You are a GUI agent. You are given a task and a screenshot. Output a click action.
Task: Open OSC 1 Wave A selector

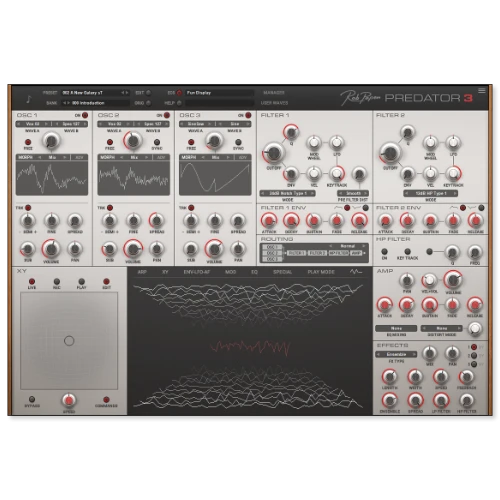click(32, 124)
